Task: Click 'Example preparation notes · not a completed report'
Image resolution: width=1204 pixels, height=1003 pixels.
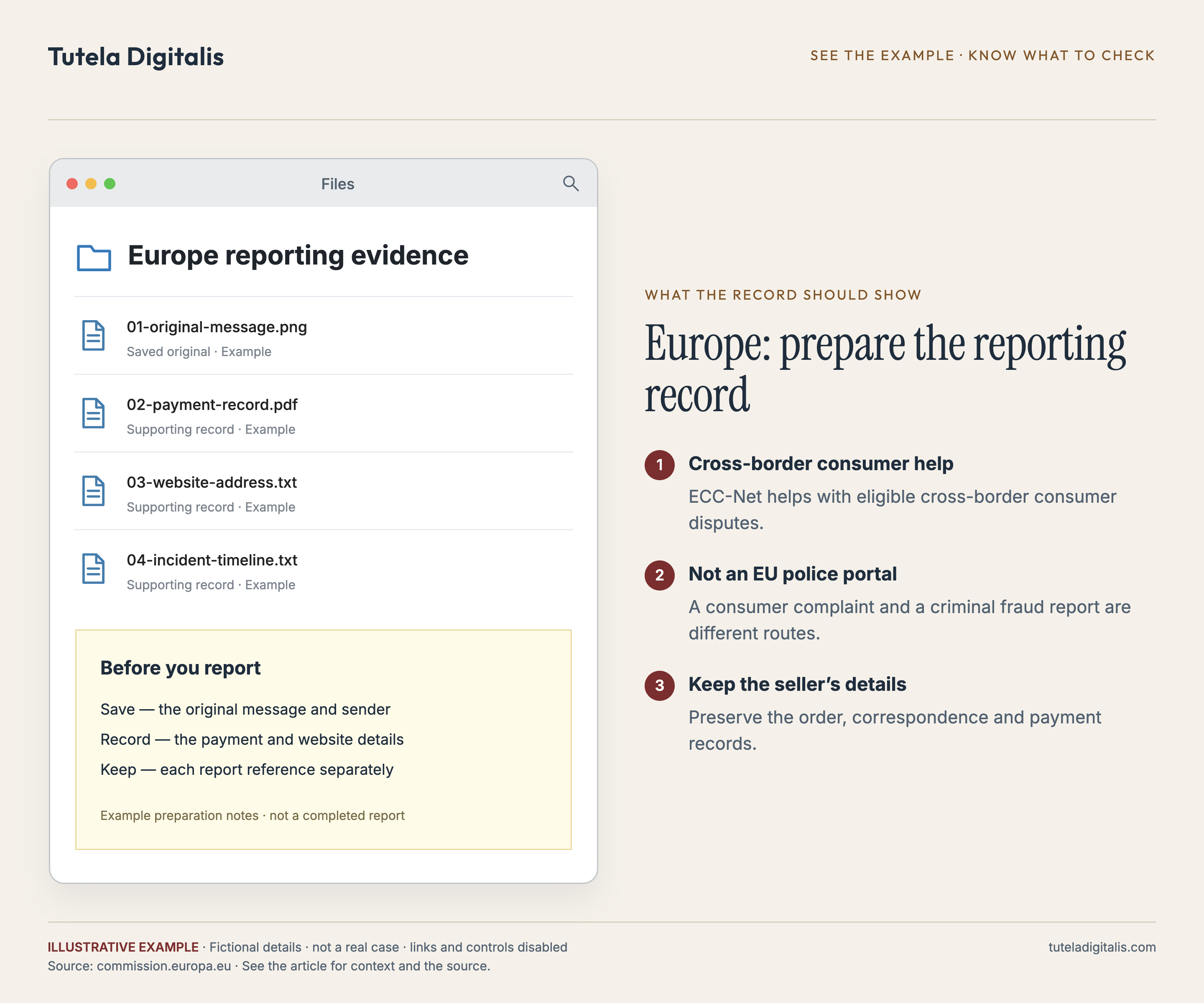Action: coord(252,816)
